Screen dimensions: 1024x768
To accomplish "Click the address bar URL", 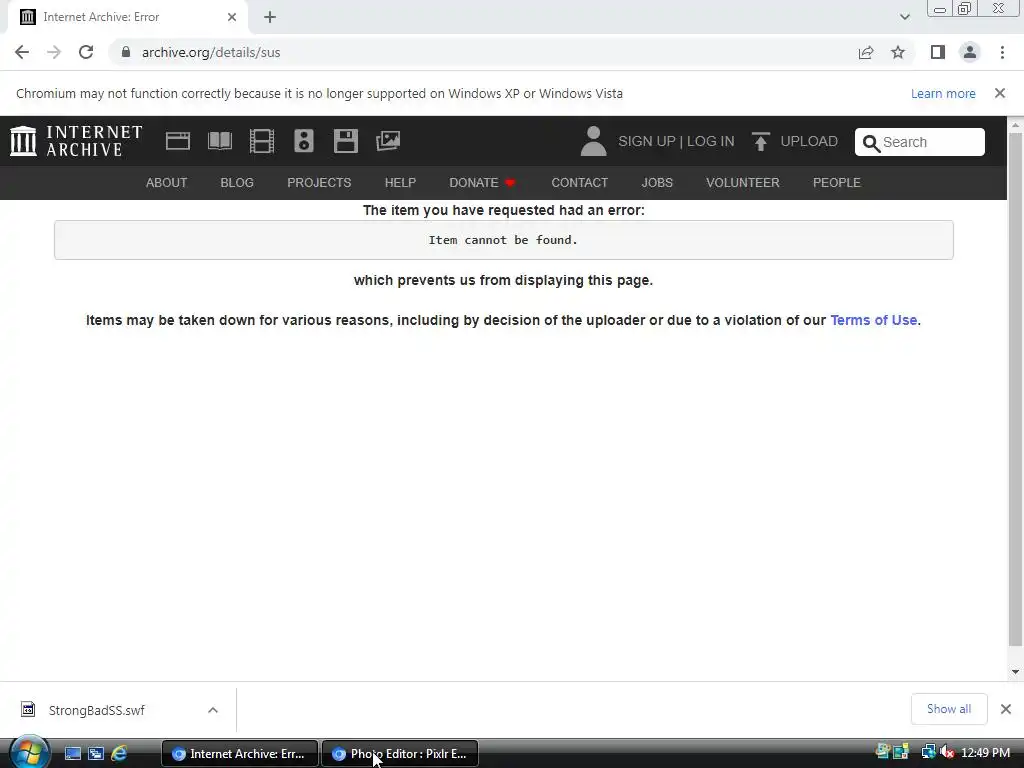I will pyautogui.click(x=211, y=52).
